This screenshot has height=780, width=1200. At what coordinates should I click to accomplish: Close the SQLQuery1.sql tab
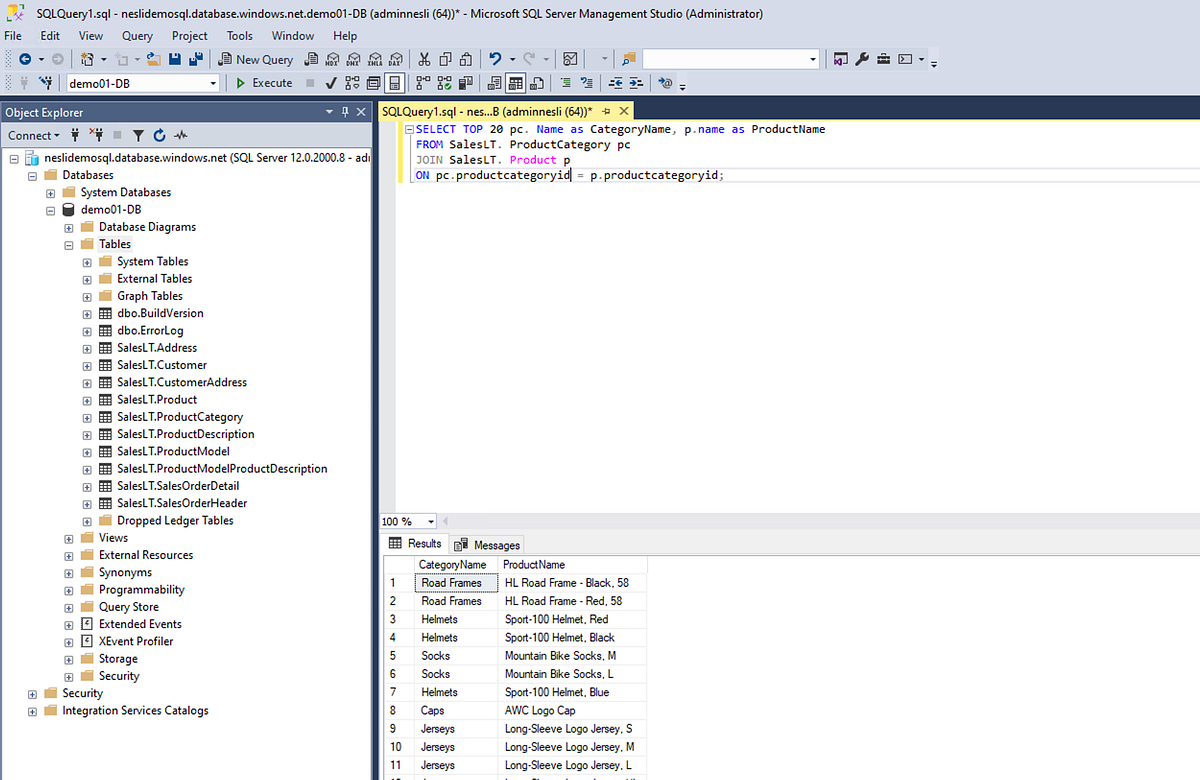(624, 111)
